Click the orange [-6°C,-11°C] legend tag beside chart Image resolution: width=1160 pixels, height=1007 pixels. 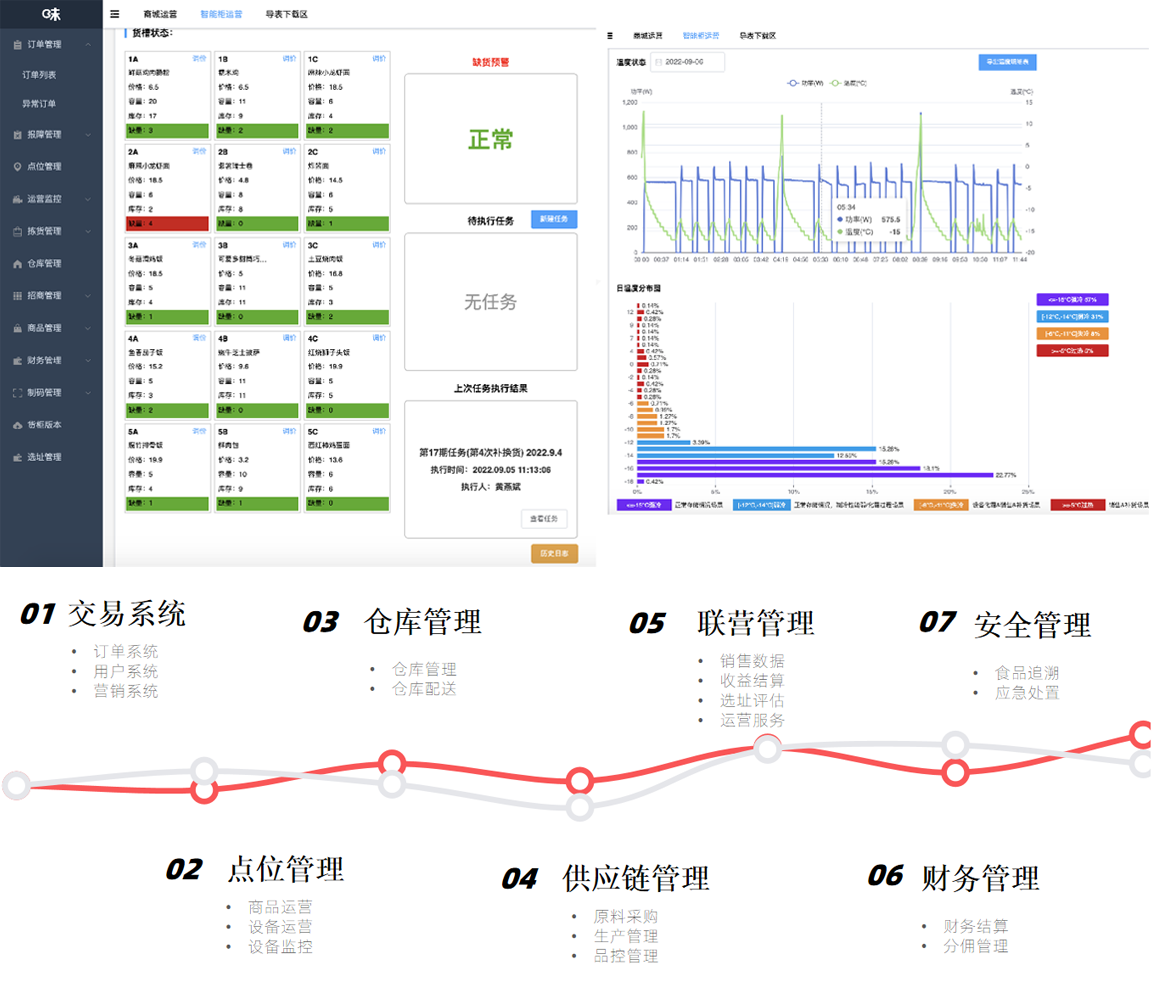1072,334
